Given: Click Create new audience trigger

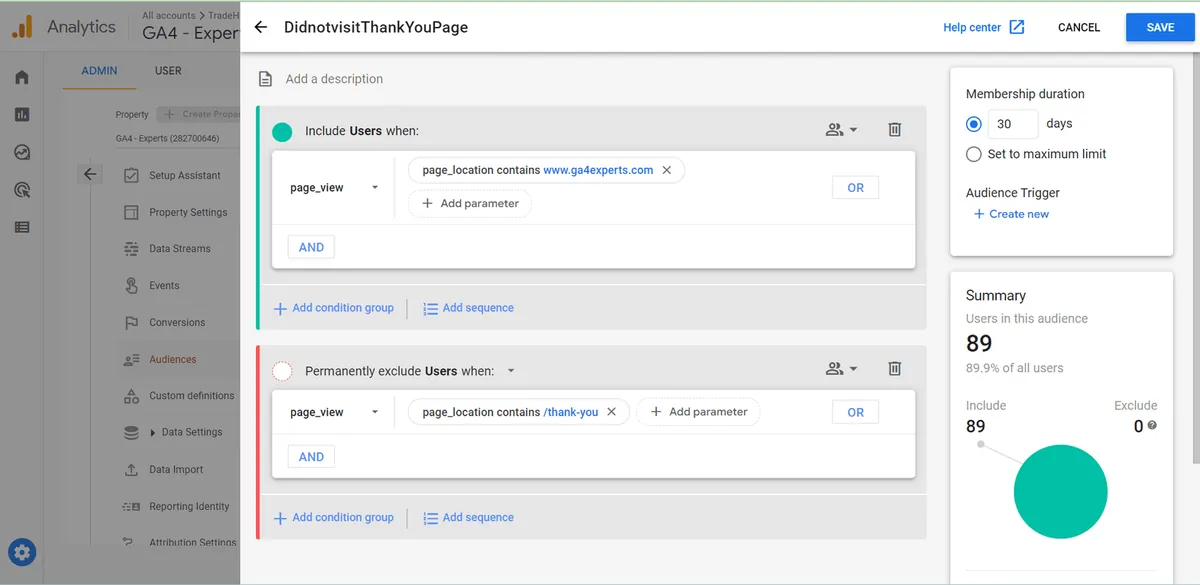Looking at the screenshot, I should pyautogui.click(x=1011, y=214).
